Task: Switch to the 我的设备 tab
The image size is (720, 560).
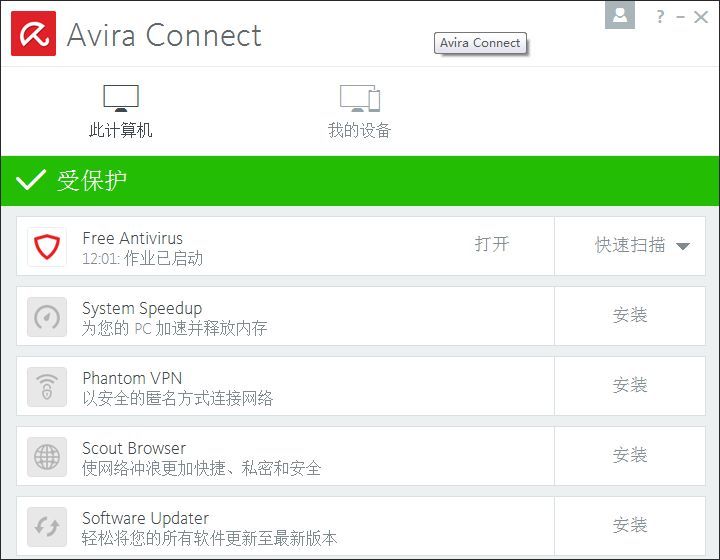Action: (360, 112)
